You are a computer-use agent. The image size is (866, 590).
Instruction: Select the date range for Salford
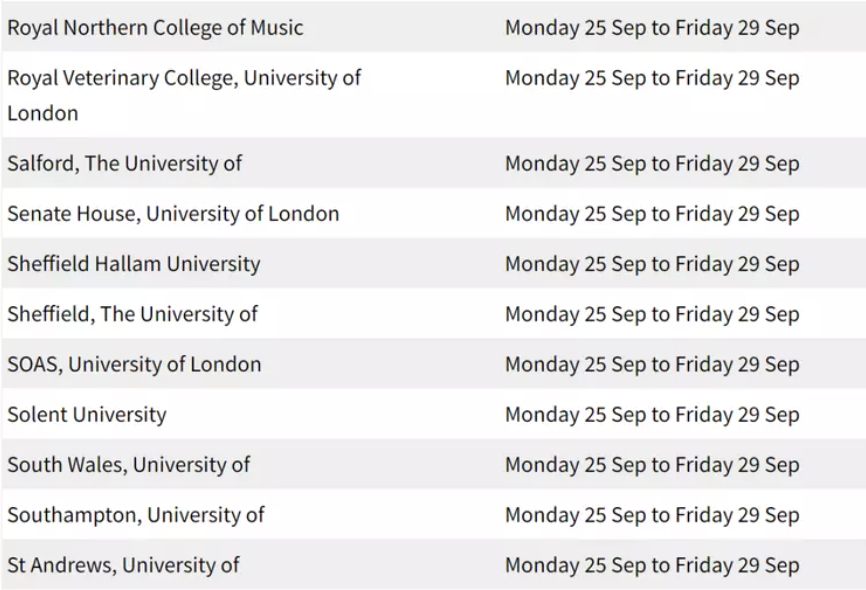click(x=652, y=164)
